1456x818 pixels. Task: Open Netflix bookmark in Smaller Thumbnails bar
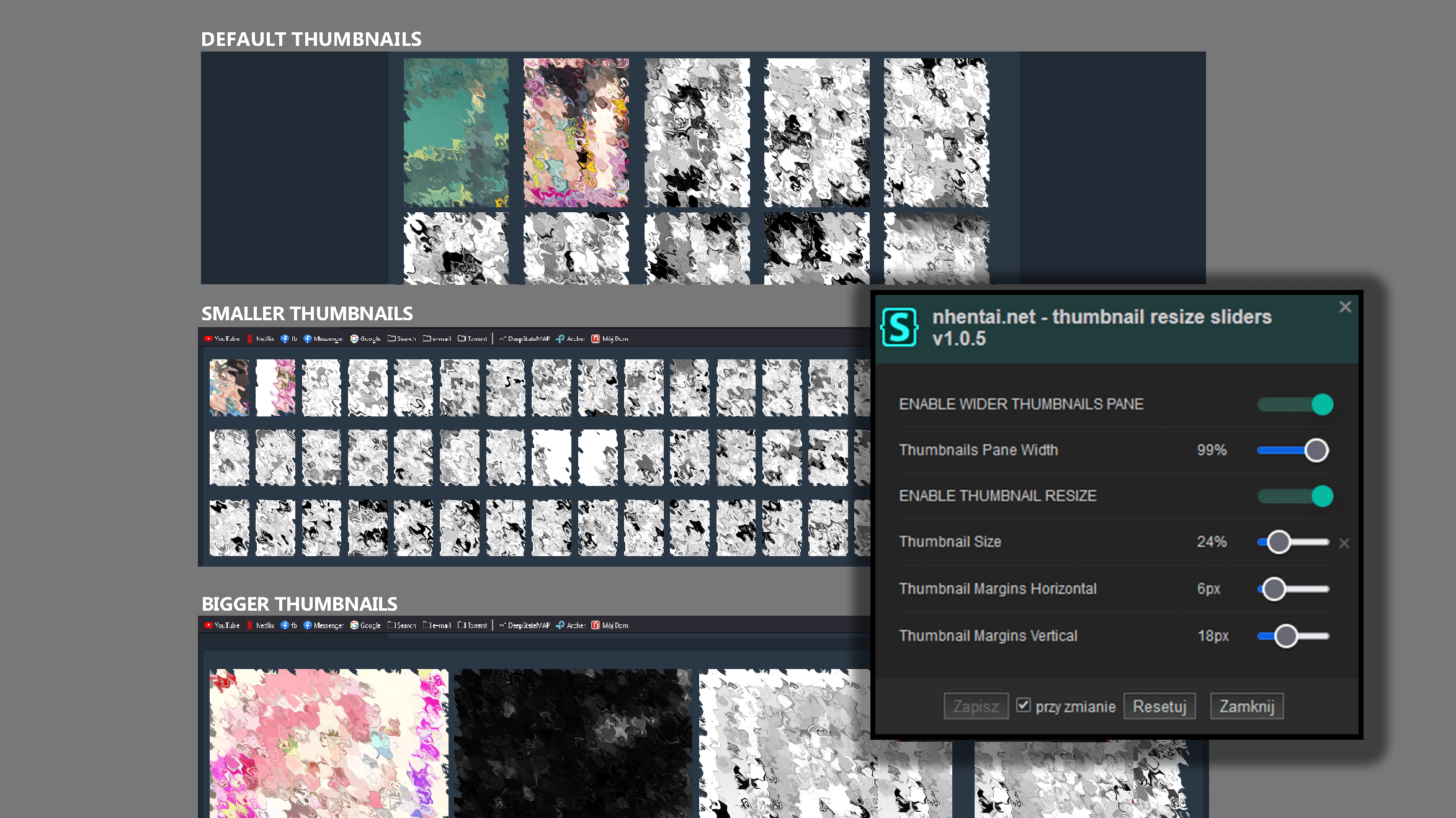(x=261, y=338)
